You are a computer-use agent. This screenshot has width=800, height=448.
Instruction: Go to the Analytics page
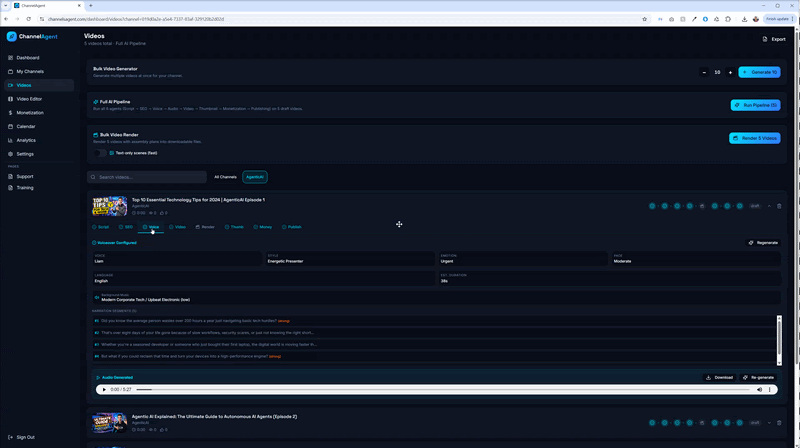pos(25,140)
